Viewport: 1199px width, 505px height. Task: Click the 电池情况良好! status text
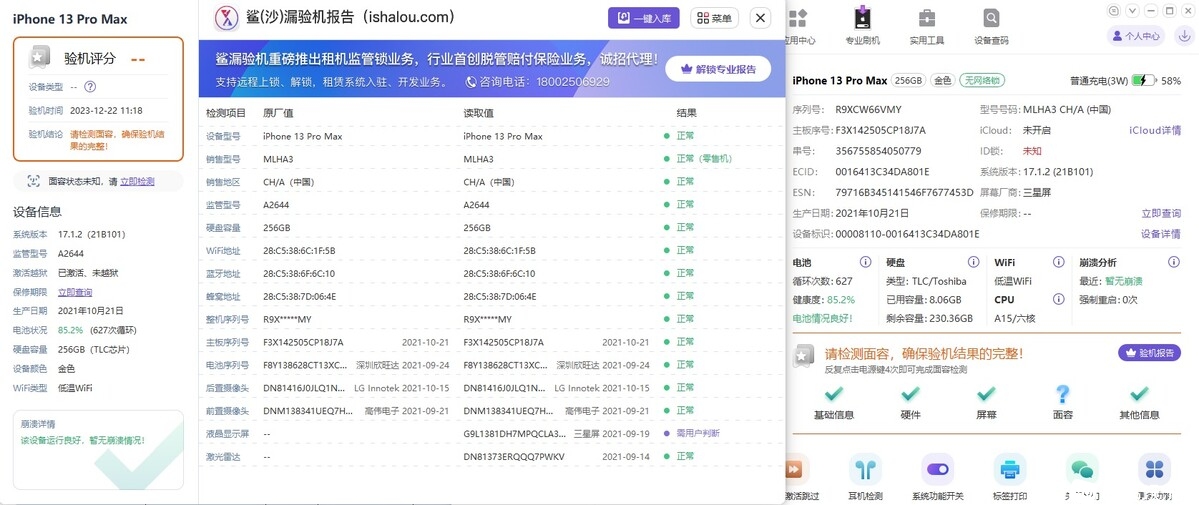pos(822,318)
